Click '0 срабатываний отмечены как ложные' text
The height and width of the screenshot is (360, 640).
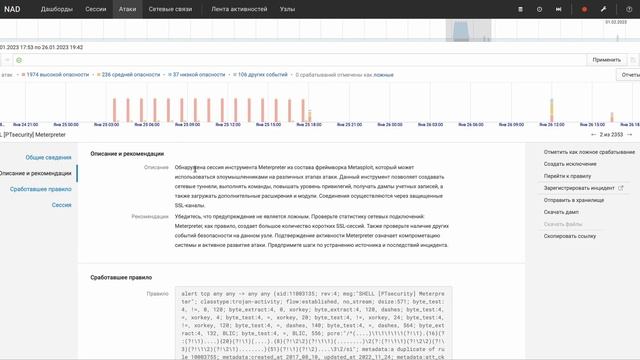(344, 75)
